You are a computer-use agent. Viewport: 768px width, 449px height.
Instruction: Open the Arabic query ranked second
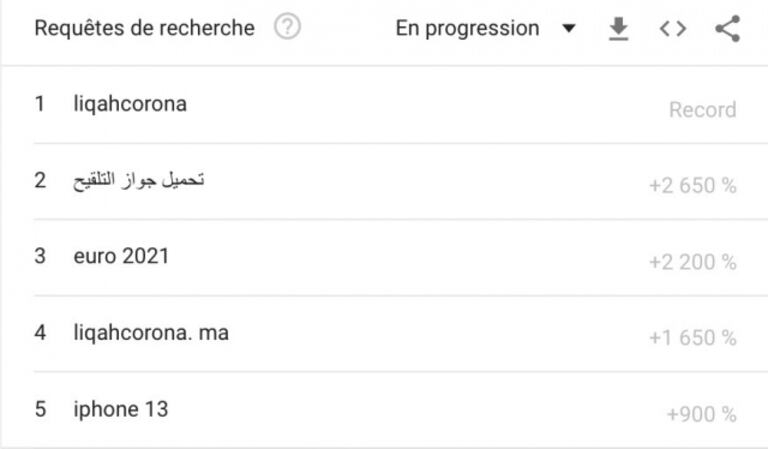click(x=139, y=181)
